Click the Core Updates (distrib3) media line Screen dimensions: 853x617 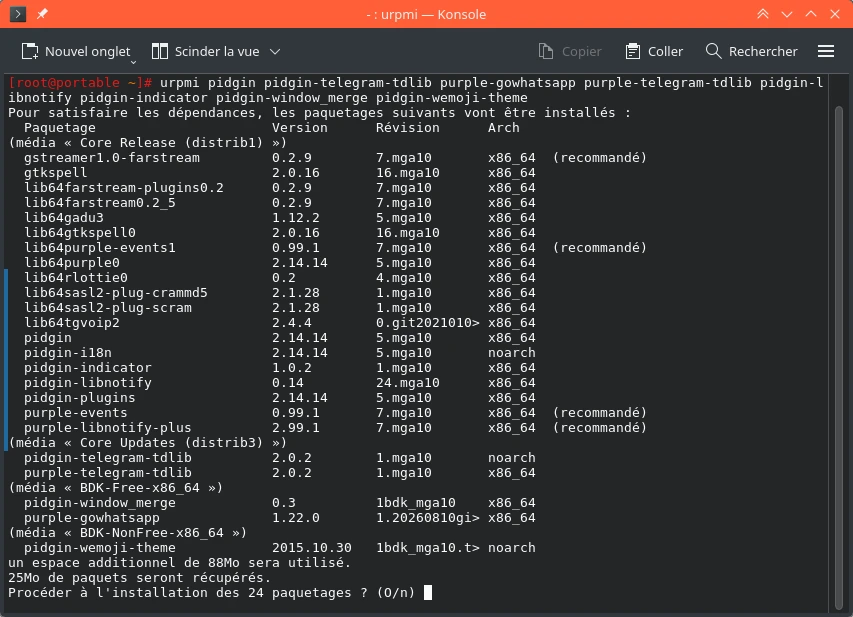pyautogui.click(x=147, y=443)
